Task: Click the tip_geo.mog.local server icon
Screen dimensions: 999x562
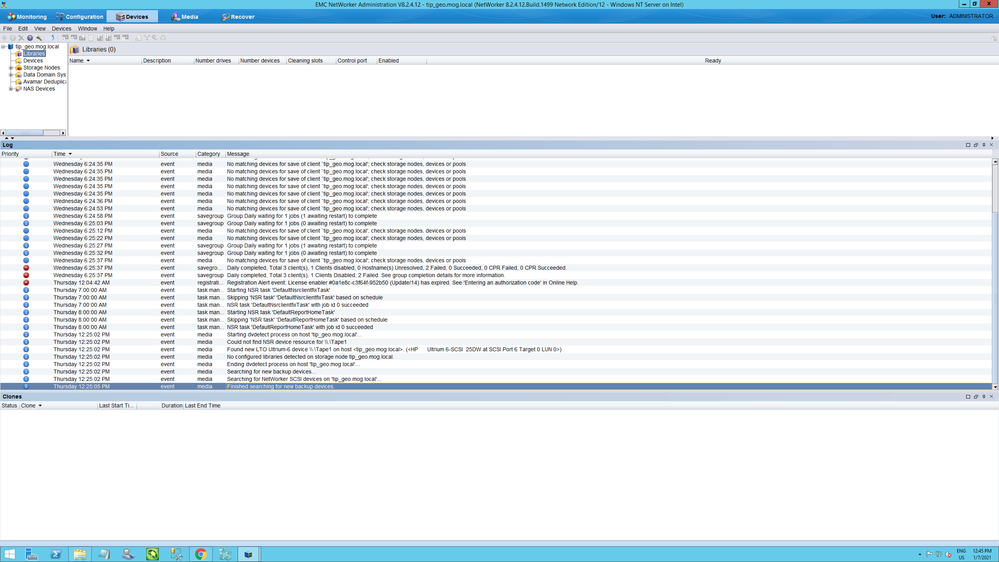Action: tap(10, 47)
